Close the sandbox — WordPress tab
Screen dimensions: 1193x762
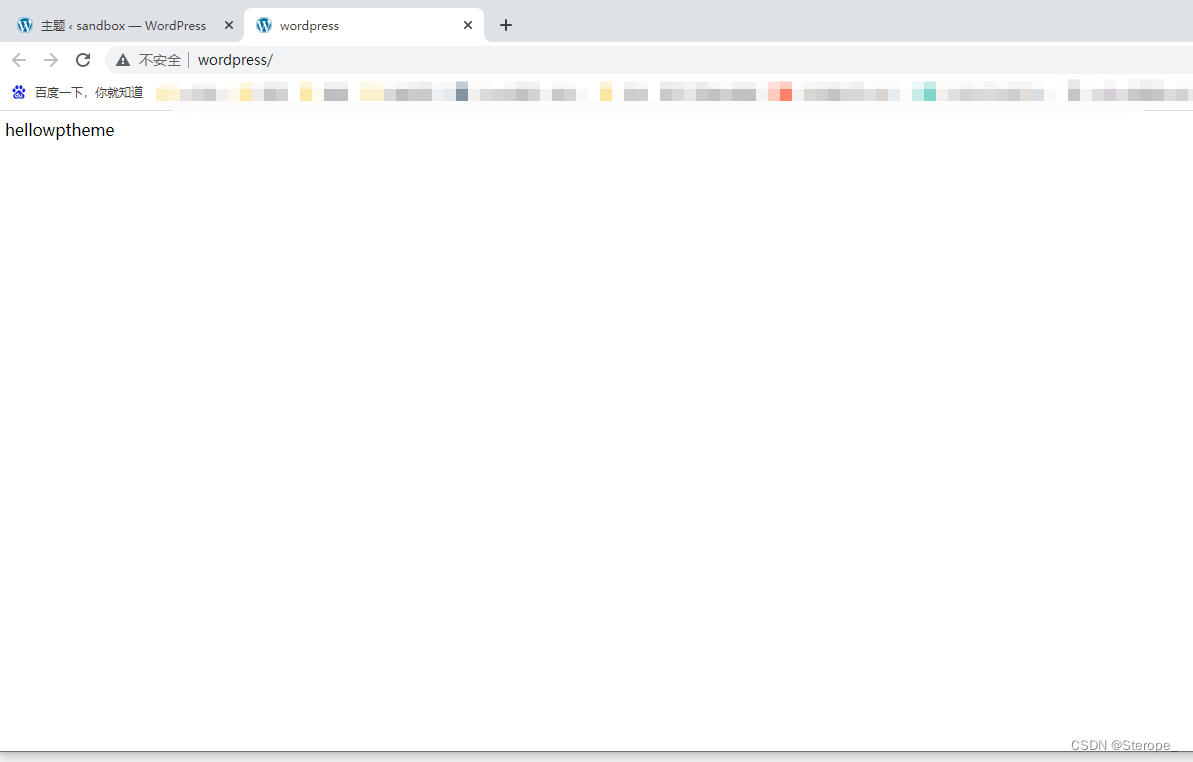click(228, 26)
